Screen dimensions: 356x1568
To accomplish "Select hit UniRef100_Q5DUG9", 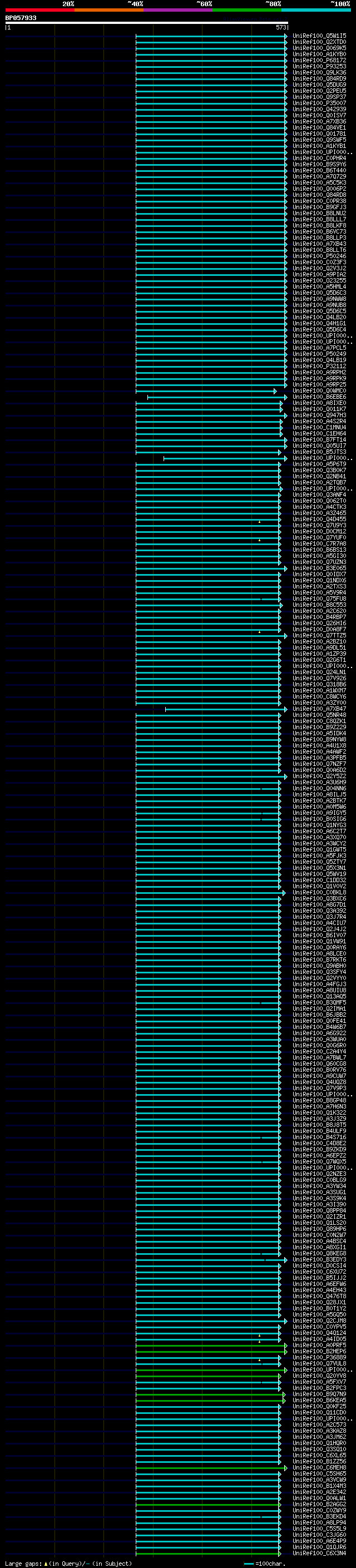I will click(319, 85).
